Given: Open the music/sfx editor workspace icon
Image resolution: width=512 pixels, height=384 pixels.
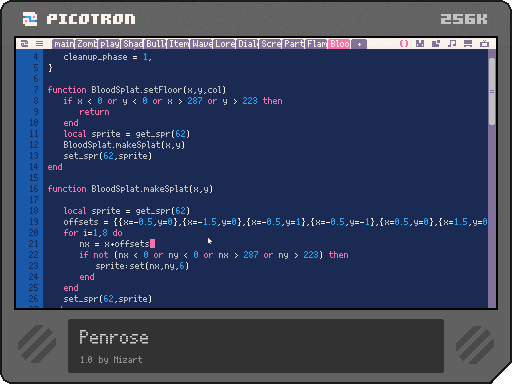Looking at the screenshot, I should click(452, 44).
